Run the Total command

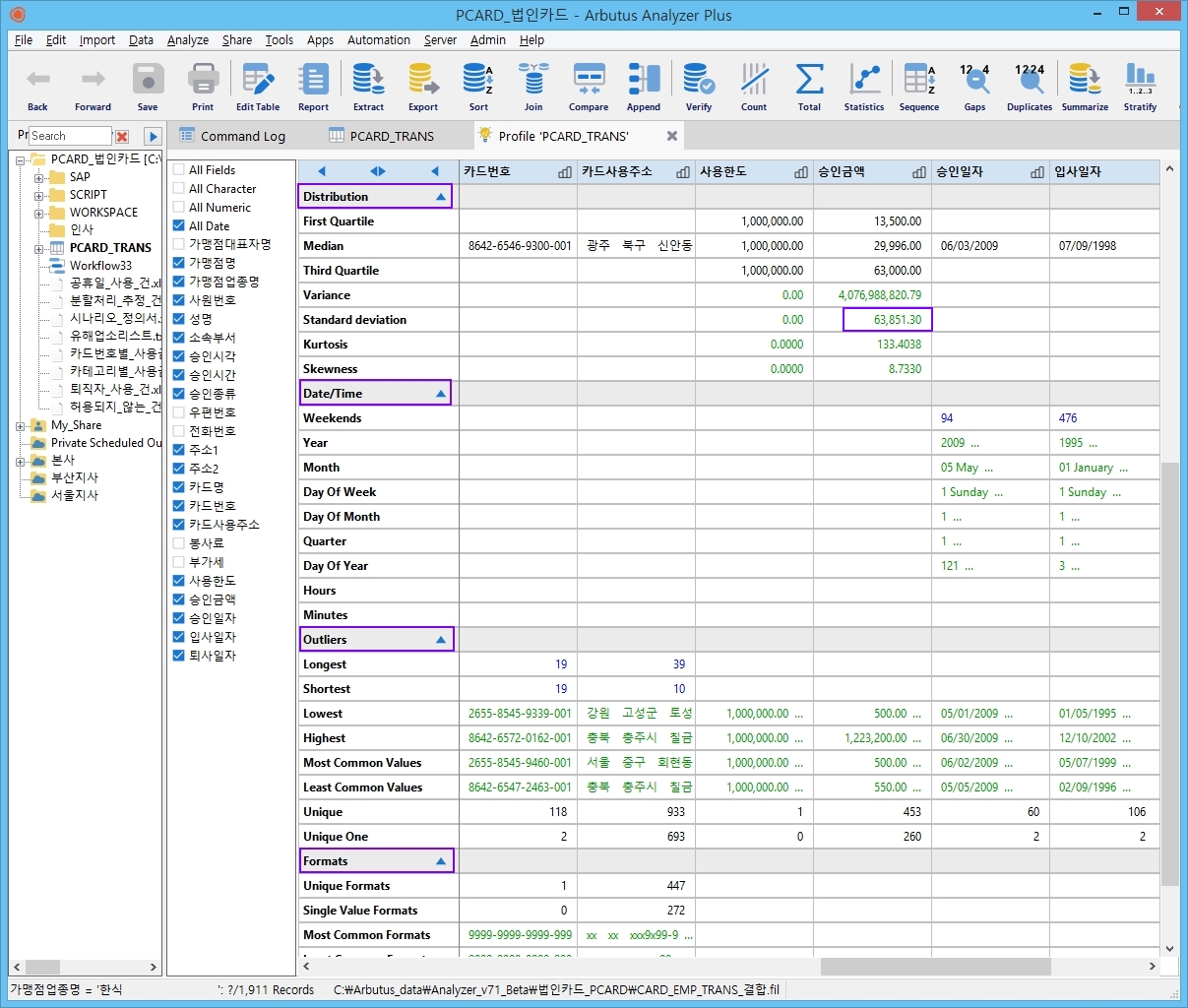pyautogui.click(x=809, y=85)
